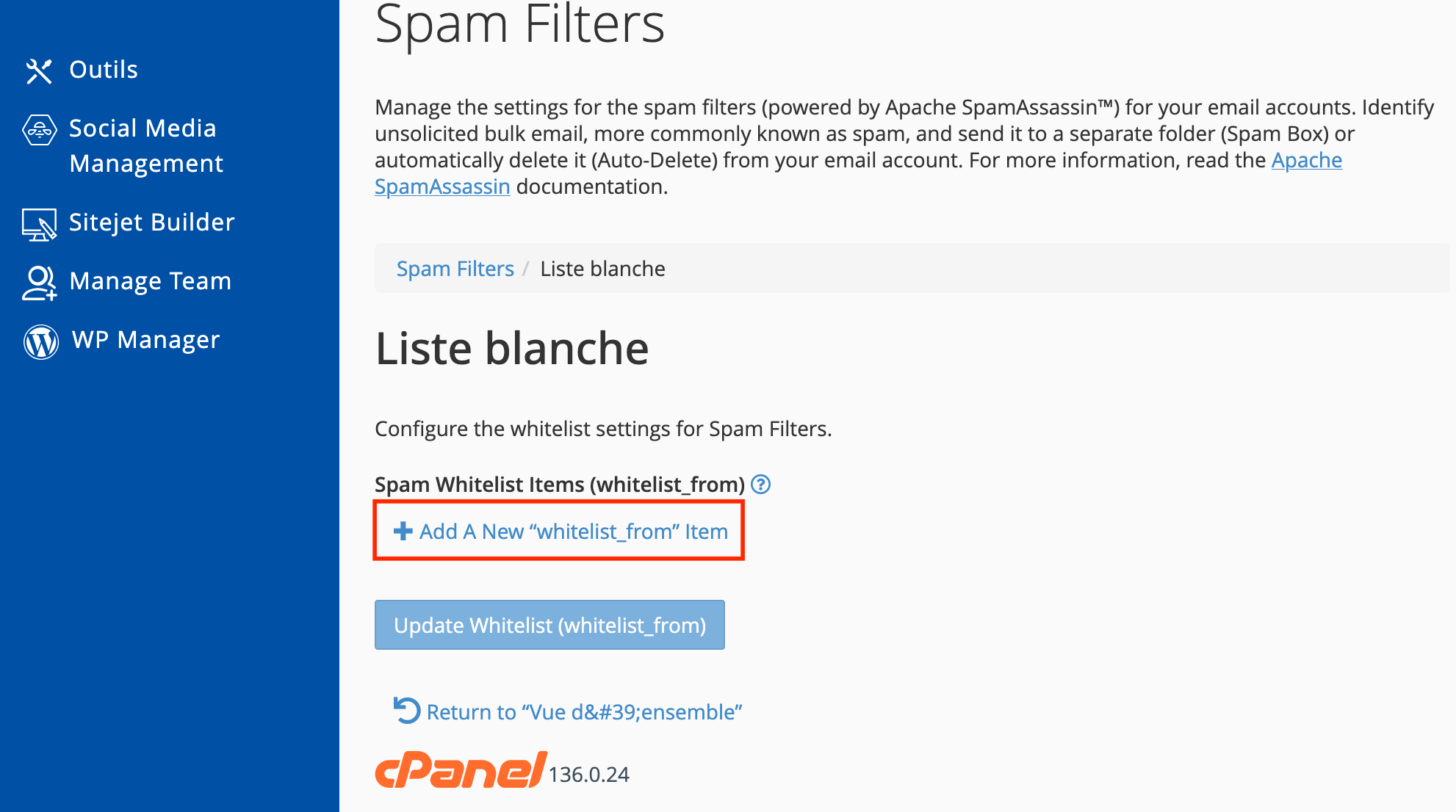The height and width of the screenshot is (812, 1456).
Task: Click the Sitejet Builder monitor icon
Action: [40, 224]
